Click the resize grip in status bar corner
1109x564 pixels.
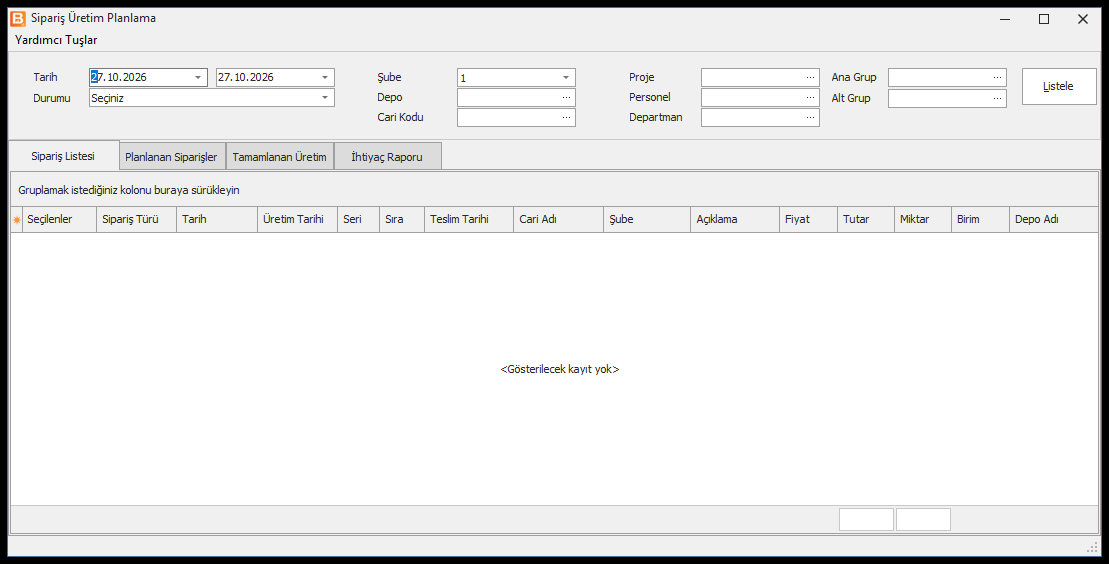tap(1092, 547)
